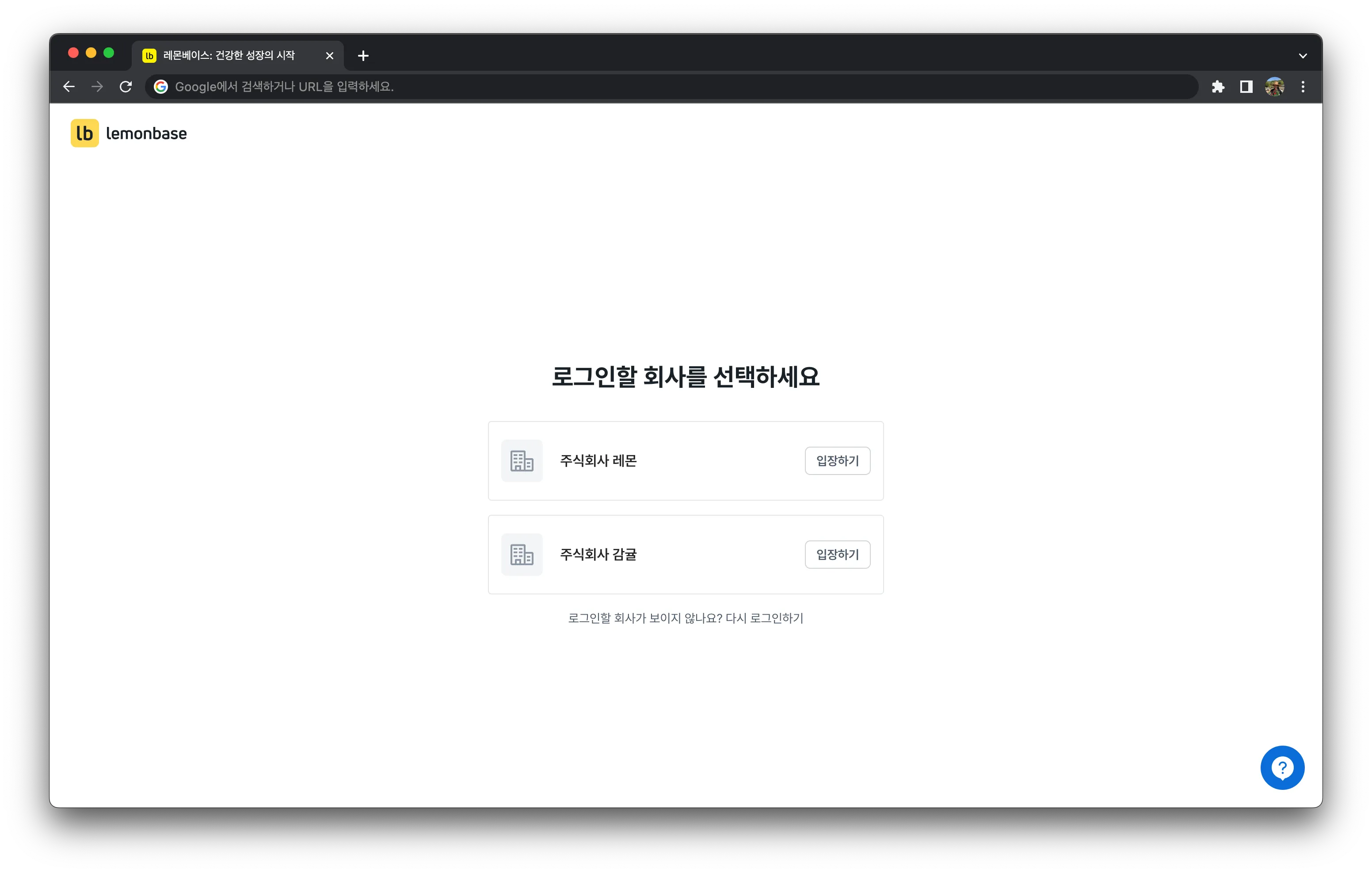Select the 레몬베이스 browser tab
The height and width of the screenshot is (873, 1372).
[238, 55]
